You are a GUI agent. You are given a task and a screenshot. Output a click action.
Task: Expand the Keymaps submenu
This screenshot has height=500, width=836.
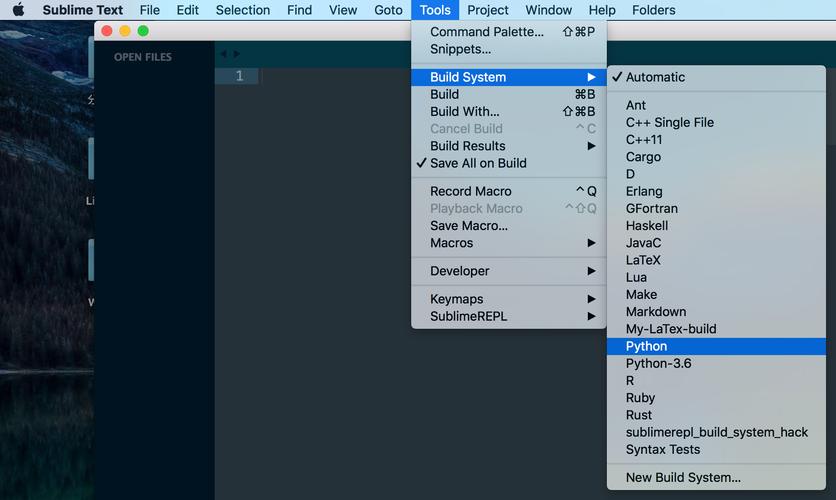[509, 299]
